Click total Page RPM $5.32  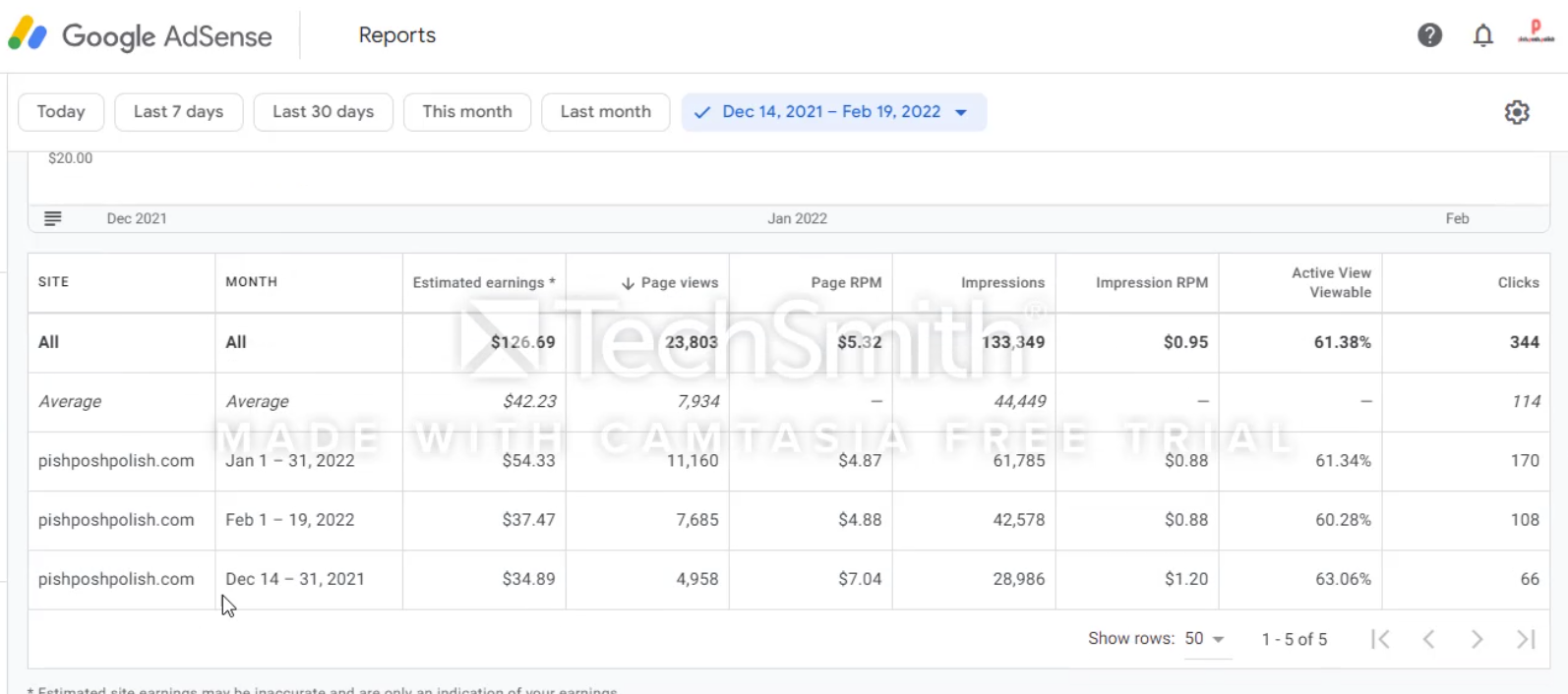click(860, 343)
